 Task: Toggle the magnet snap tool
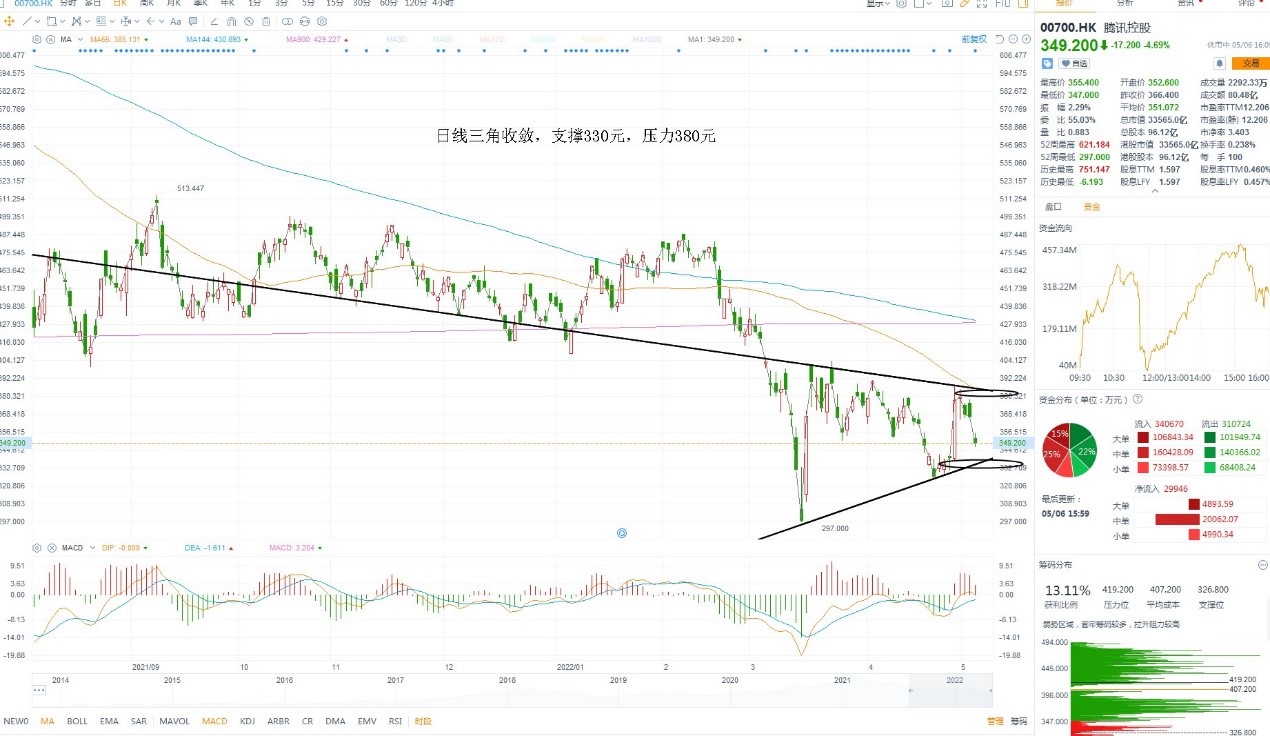231,22
